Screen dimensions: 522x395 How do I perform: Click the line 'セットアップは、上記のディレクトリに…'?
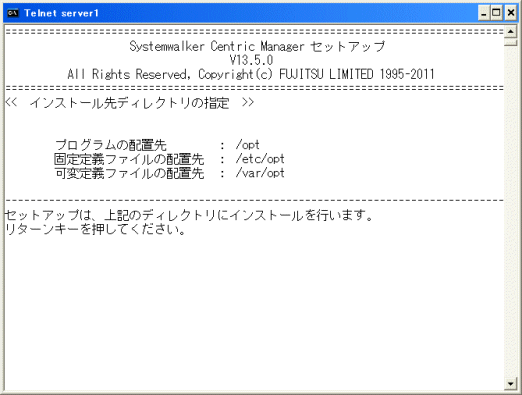[189, 215]
